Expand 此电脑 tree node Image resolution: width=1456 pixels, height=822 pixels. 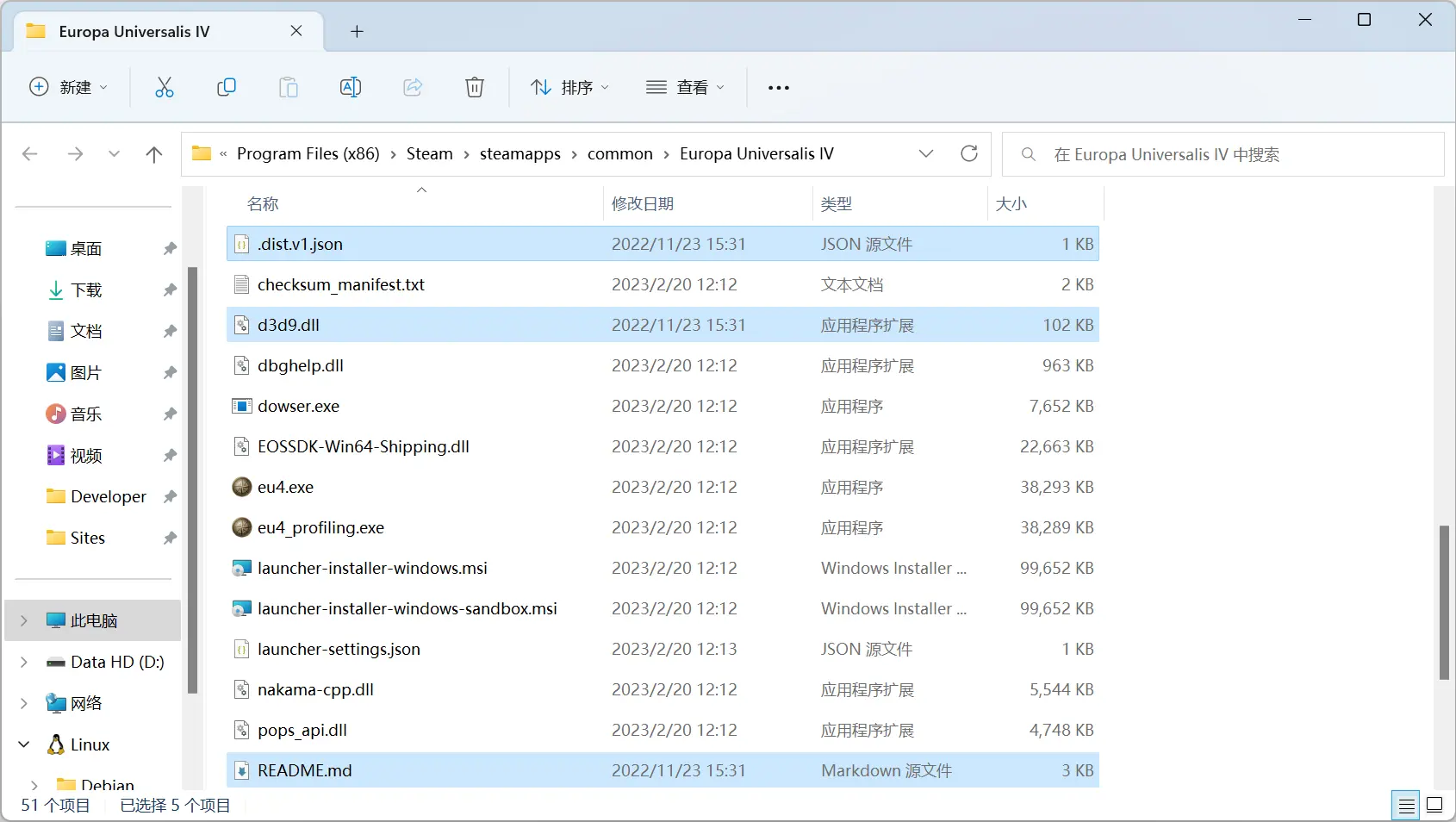point(24,620)
